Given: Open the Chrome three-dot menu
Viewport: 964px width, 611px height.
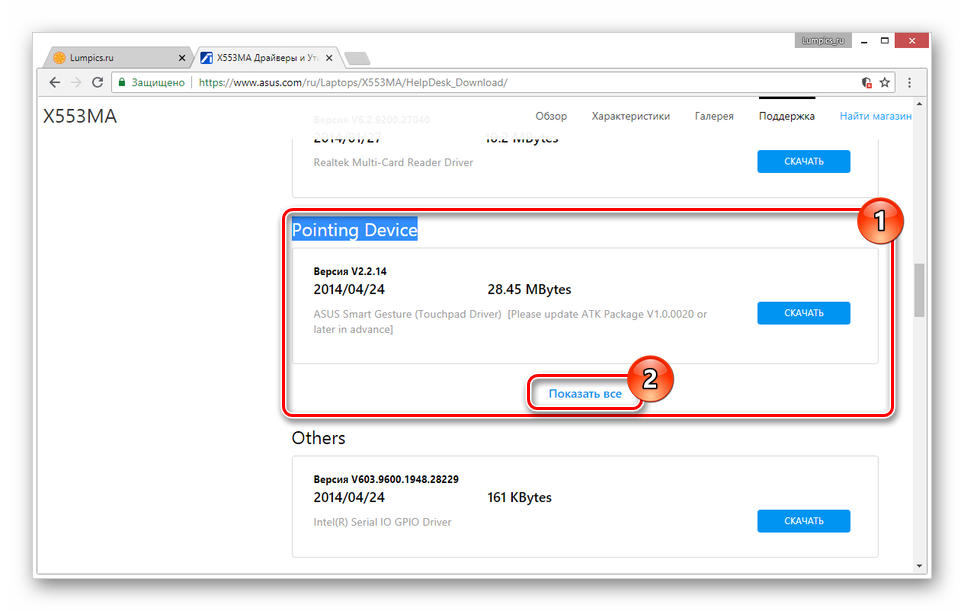Looking at the screenshot, I should pyautogui.click(x=909, y=82).
